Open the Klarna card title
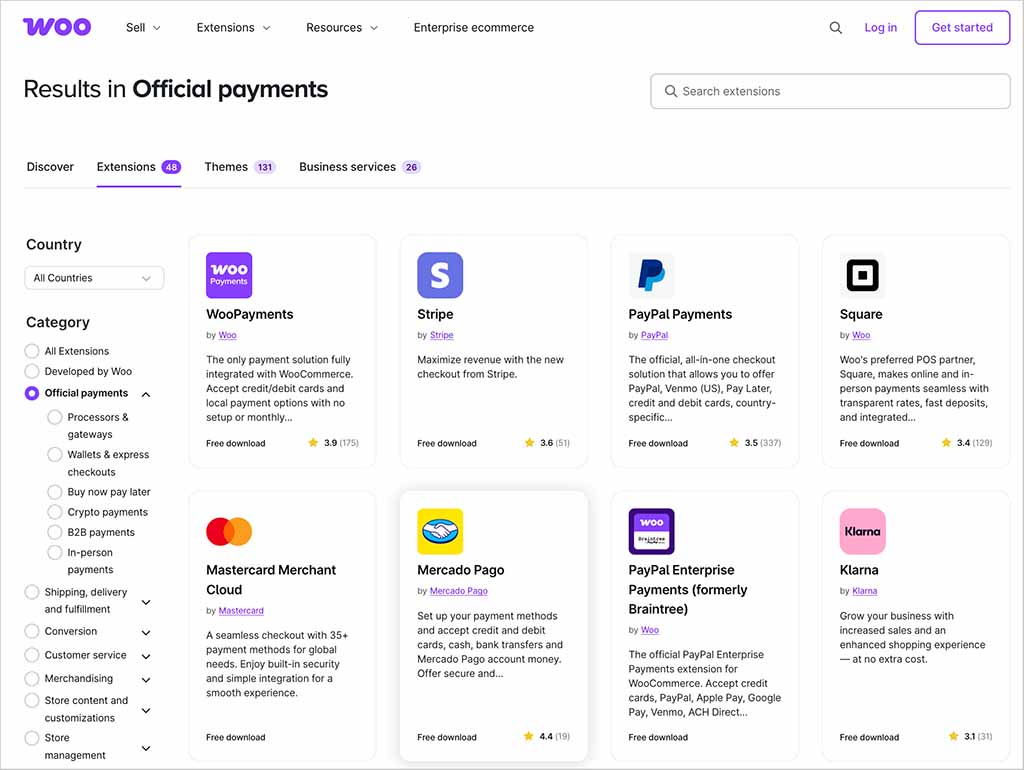The width and height of the screenshot is (1024, 770). [x=859, y=570]
